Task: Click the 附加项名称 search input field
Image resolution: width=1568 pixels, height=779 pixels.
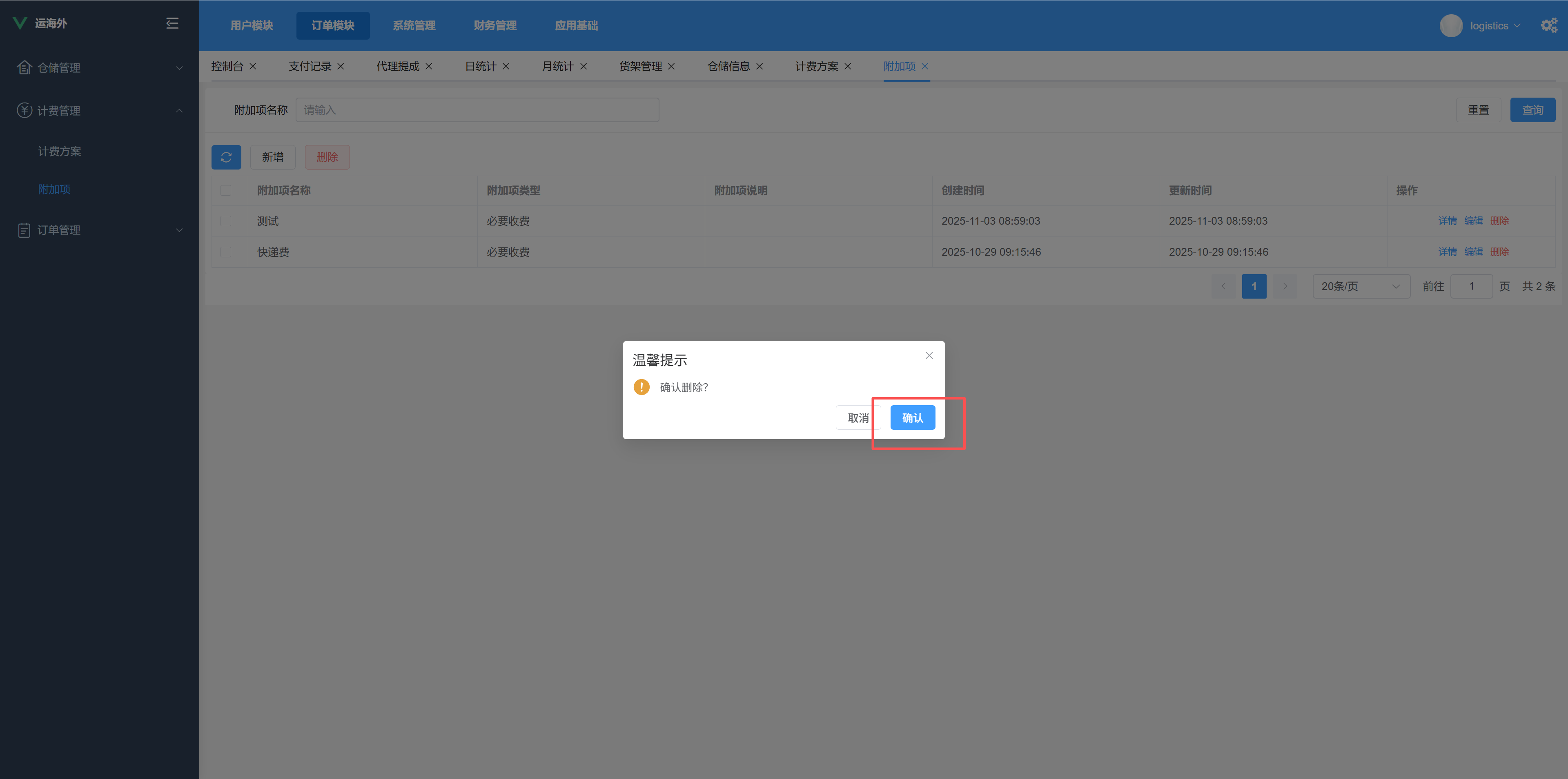Action: [477, 110]
